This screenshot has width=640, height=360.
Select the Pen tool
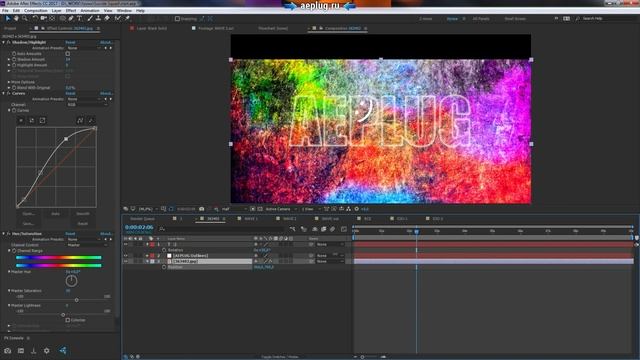[x=71, y=18]
